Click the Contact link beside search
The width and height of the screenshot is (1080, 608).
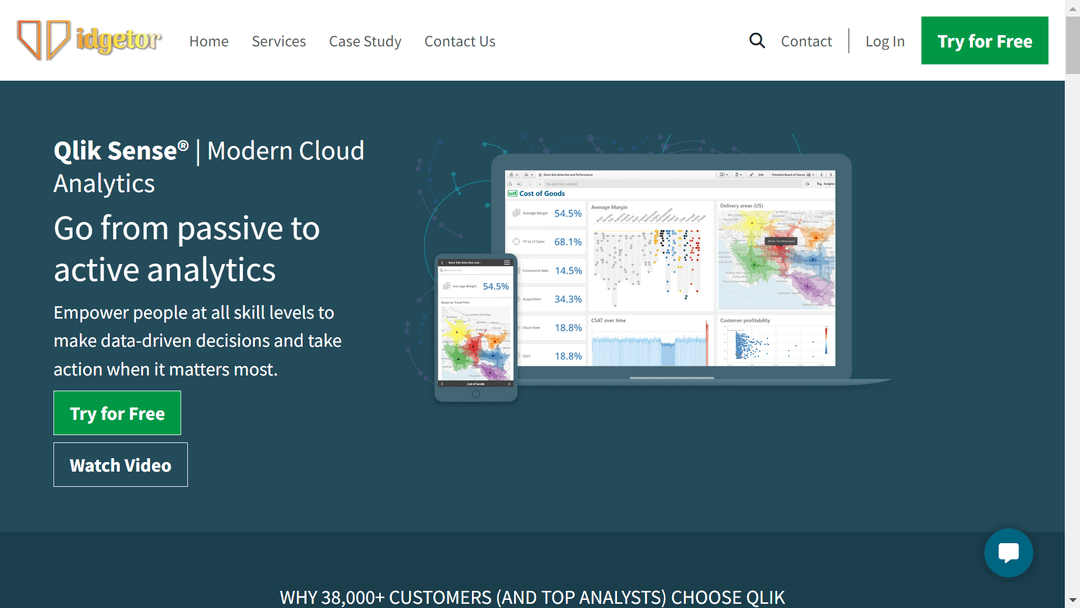pyautogui.click(x=806, y=41)
